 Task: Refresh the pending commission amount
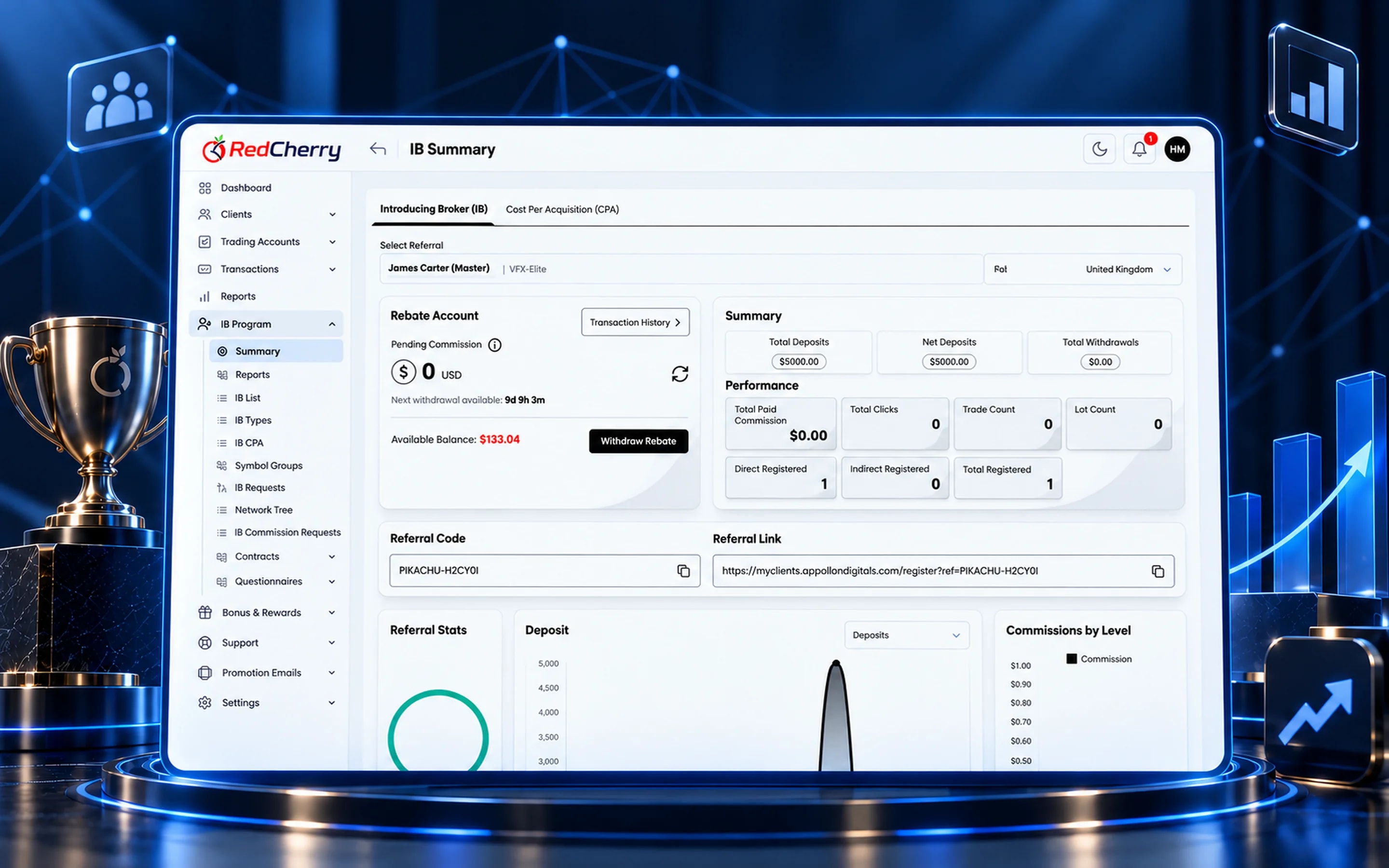point(680,374)
